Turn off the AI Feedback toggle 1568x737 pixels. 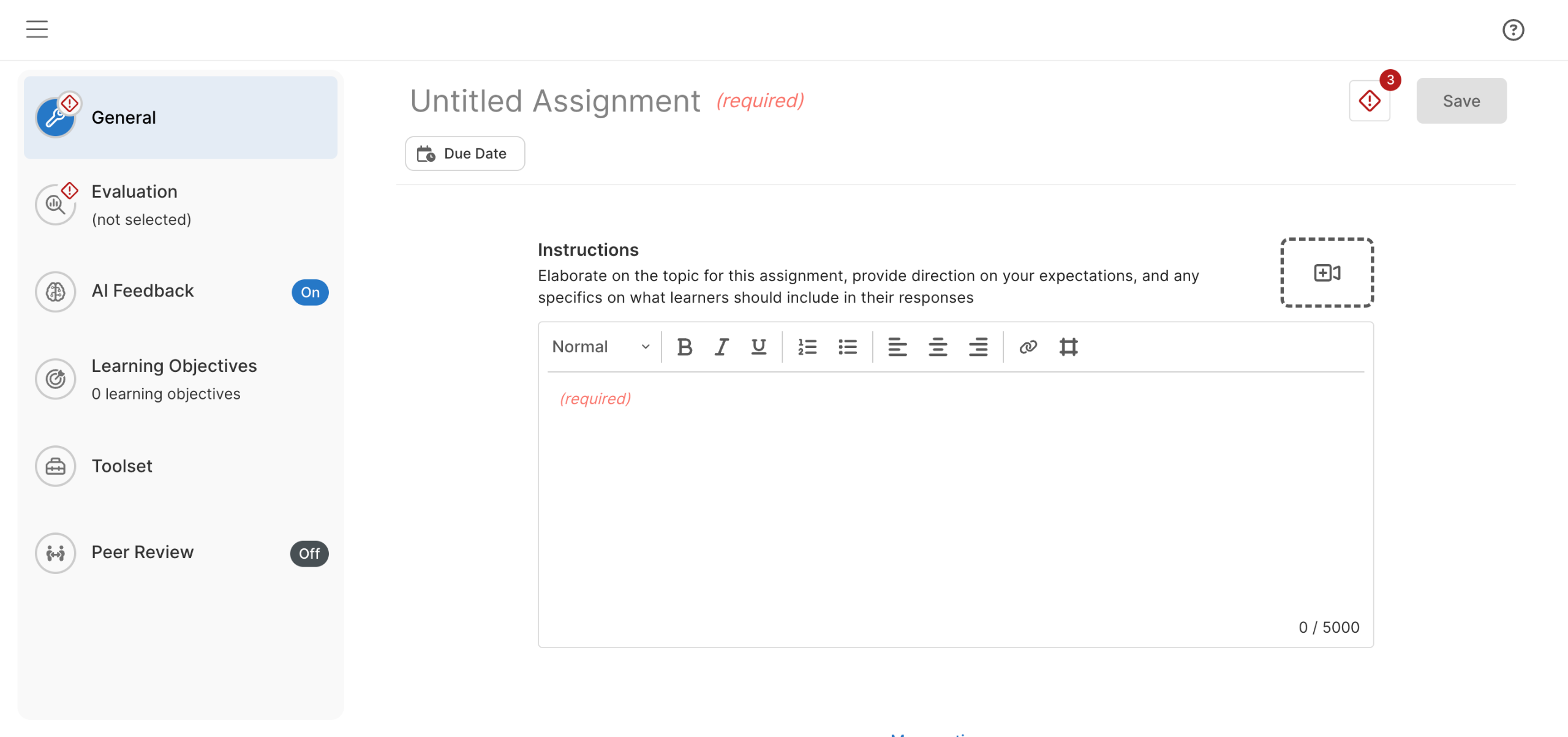point(310,292)
